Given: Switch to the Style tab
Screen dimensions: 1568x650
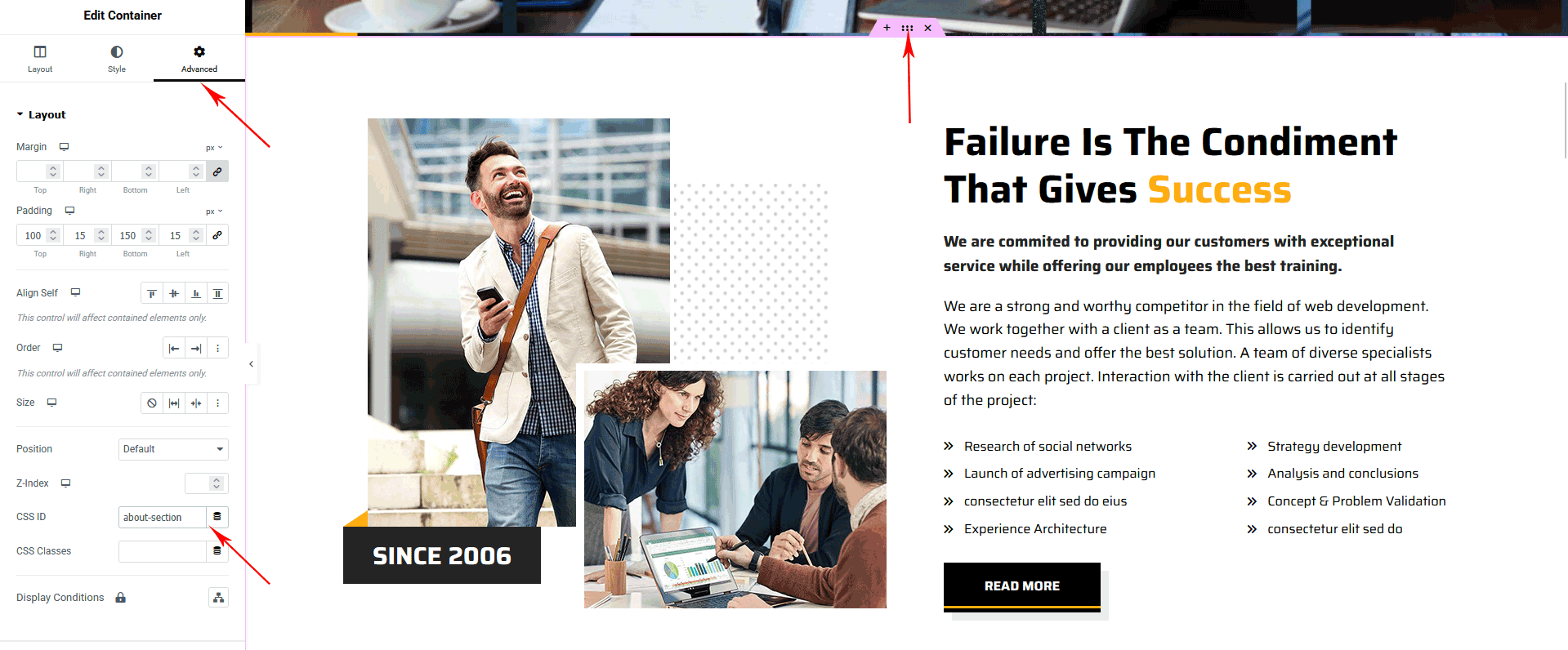Looking at the screenshot, I should tap(117, 59).
